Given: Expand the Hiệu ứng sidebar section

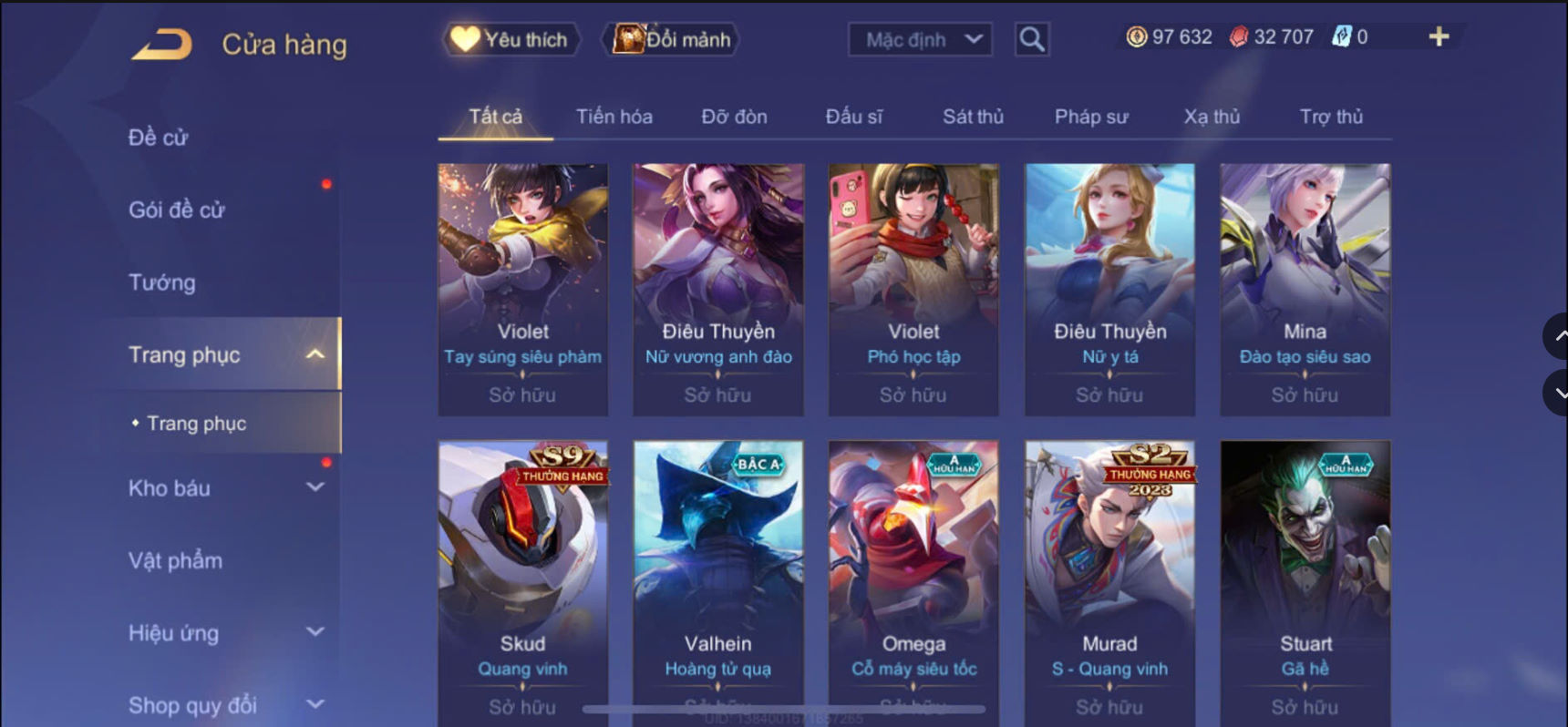Looking at the screenshot, I should tap(315, 631).
